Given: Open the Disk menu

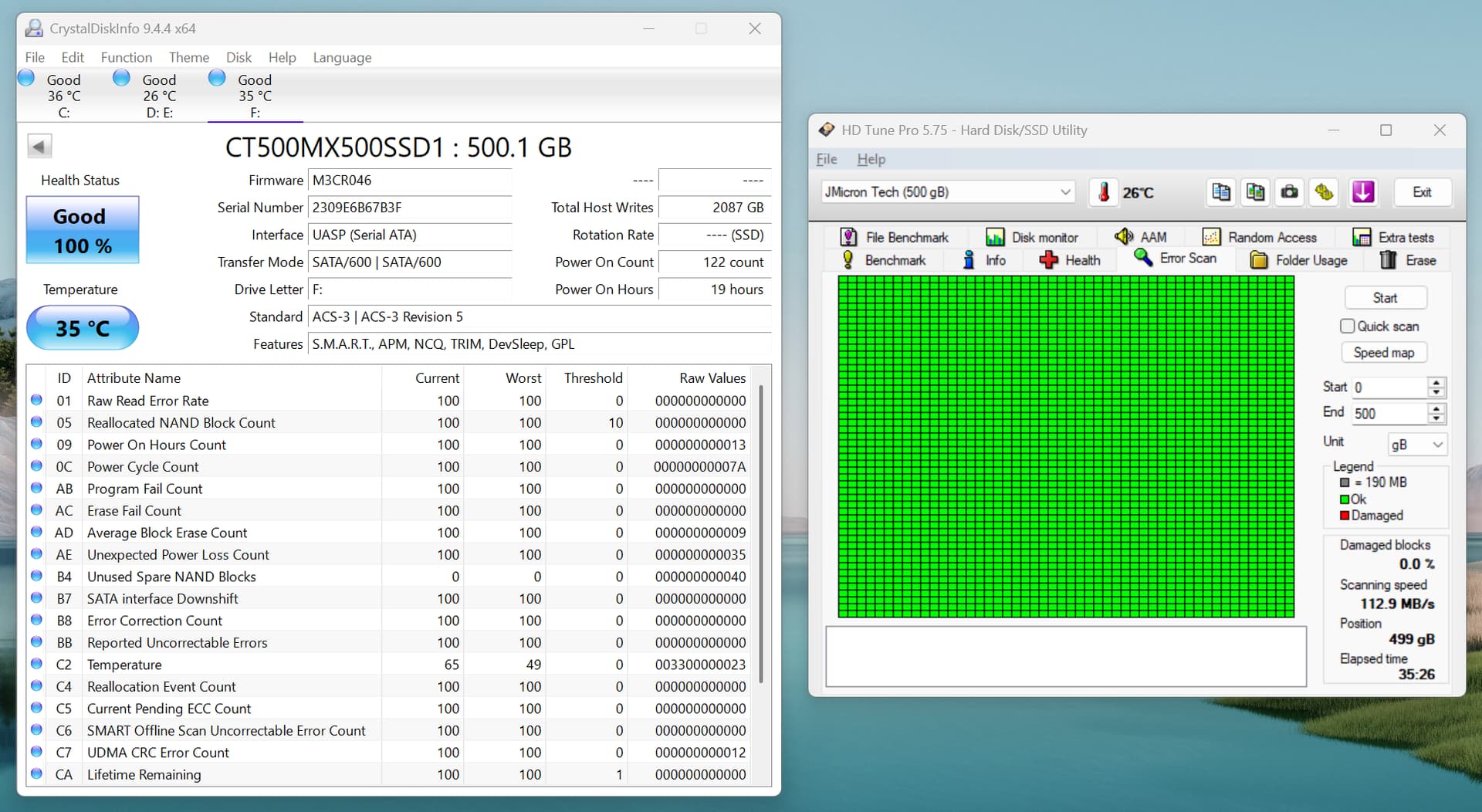Looking at the screenshot, I should [x=239, y=57].
